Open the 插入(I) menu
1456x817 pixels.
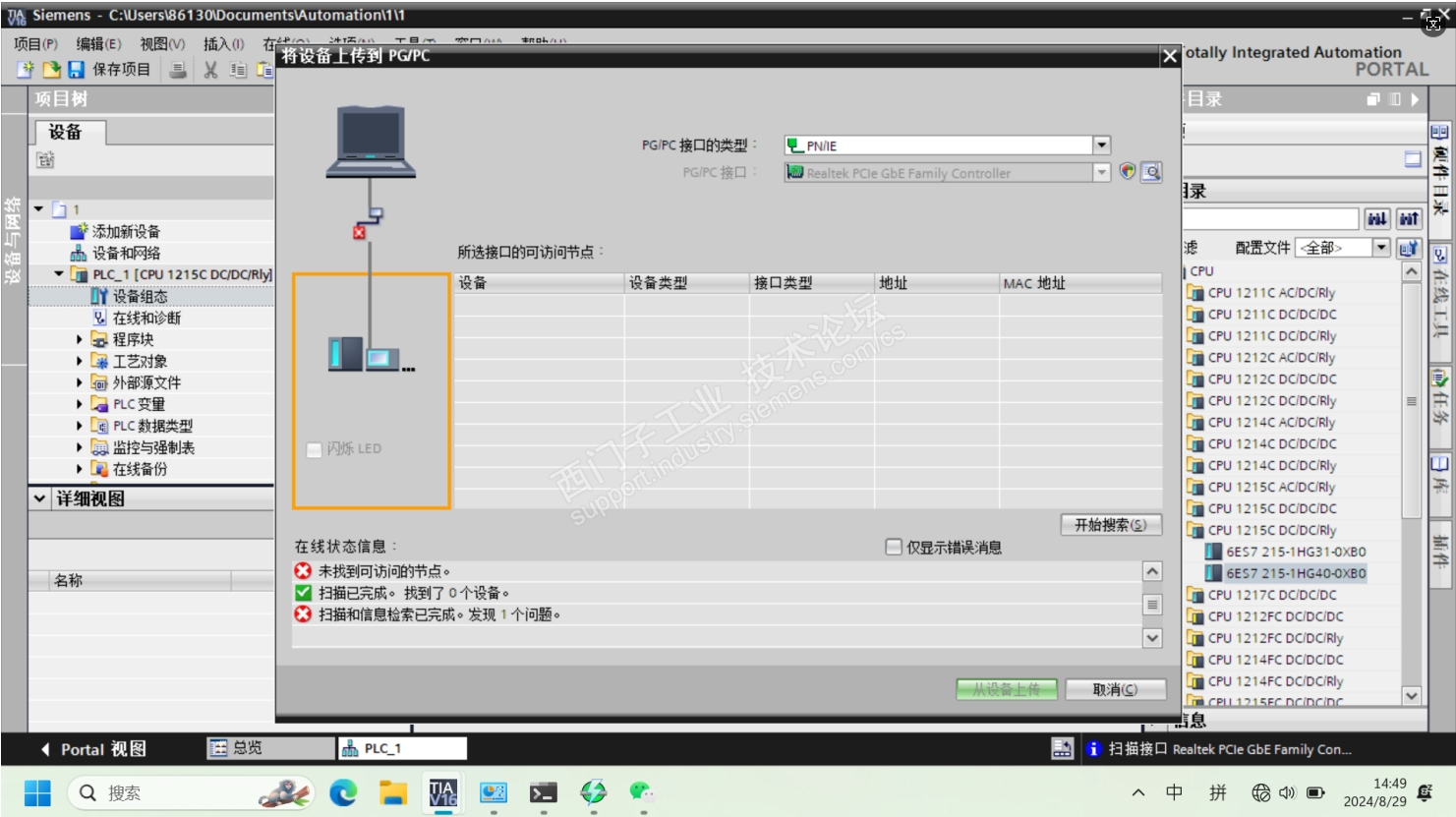coord(223,43)
